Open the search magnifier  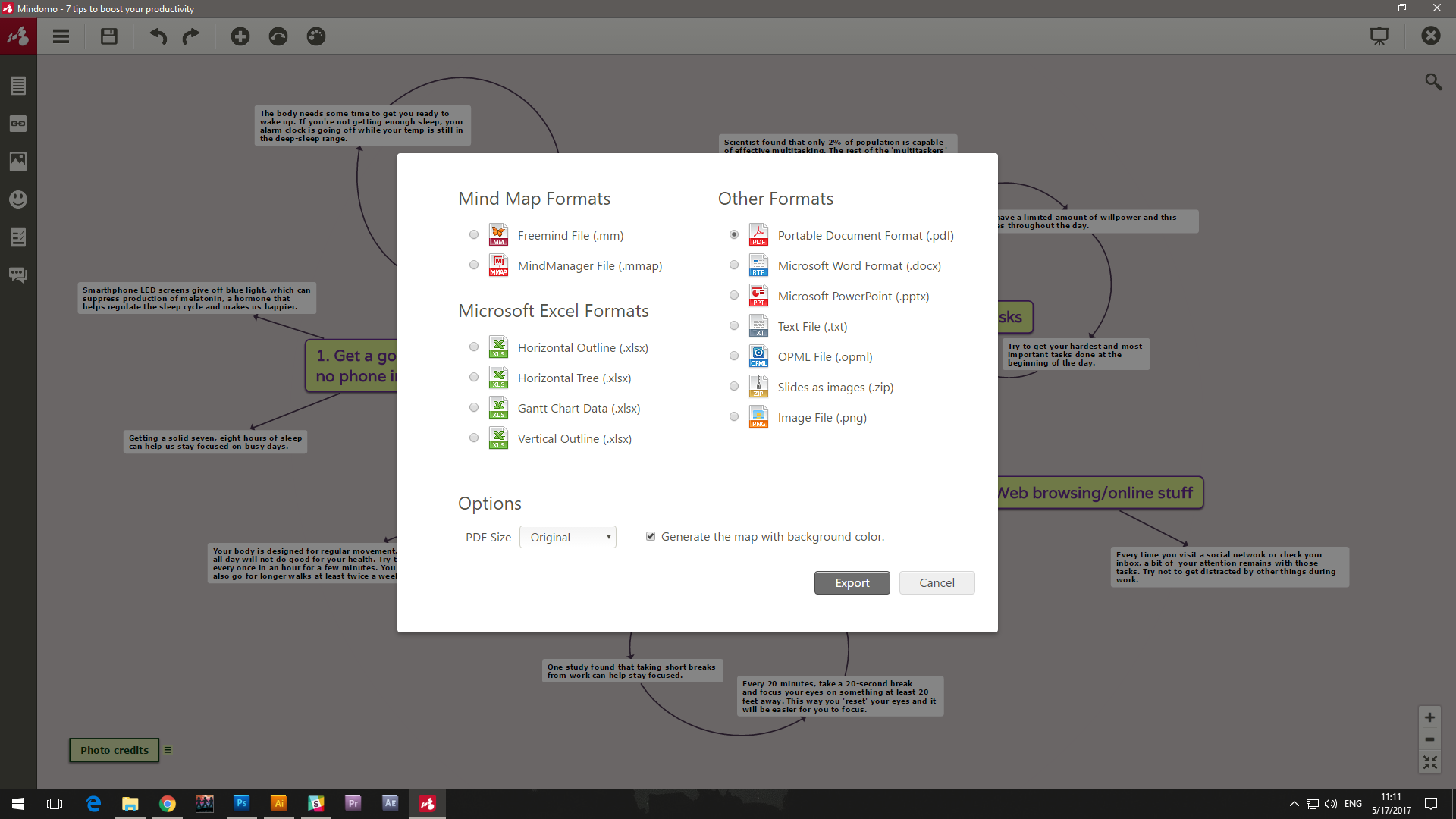(x=1433, y=82)
